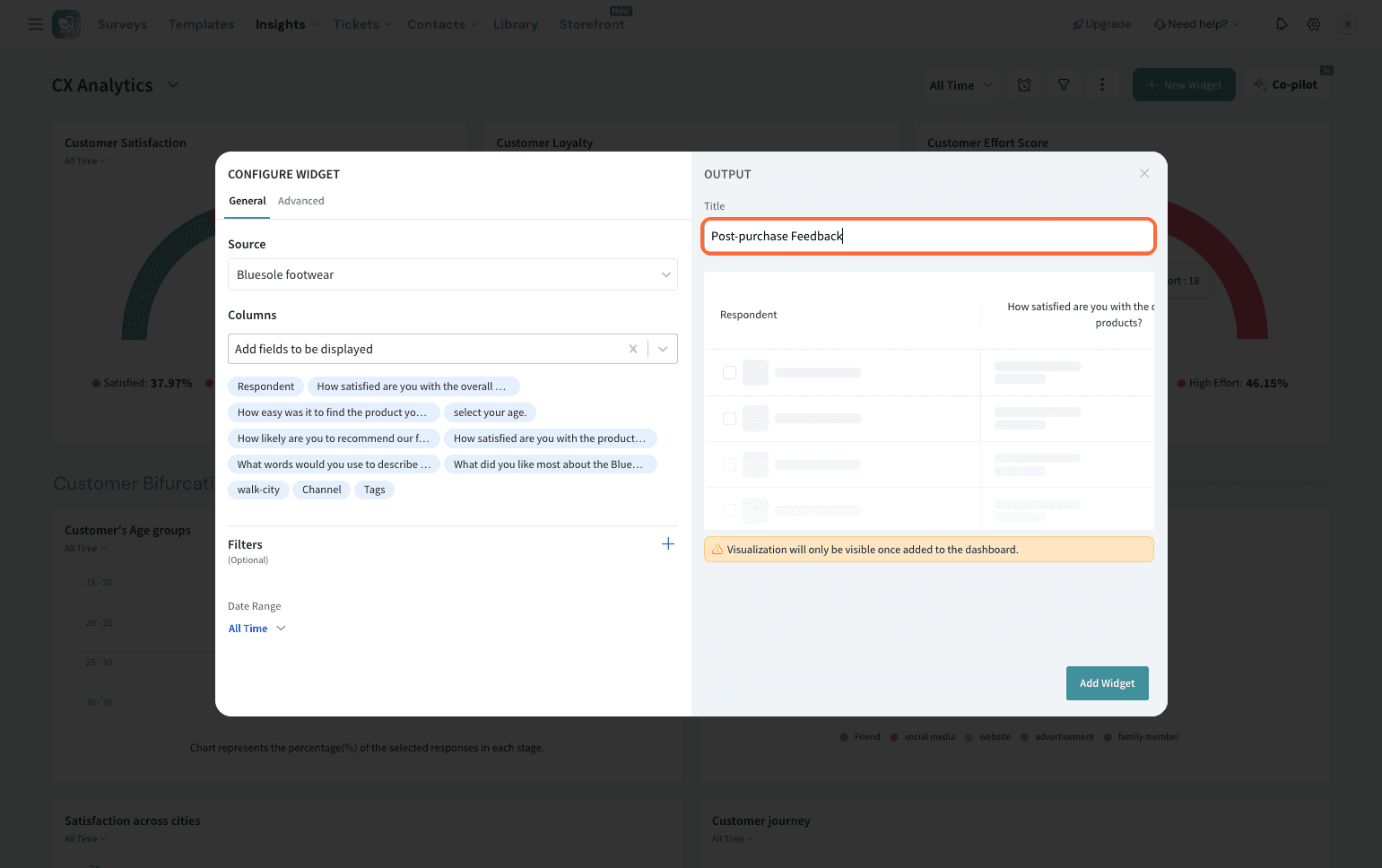1382x868 pixels.
Task: Open the notifications icon in header
Action: tap(1282, 24)
